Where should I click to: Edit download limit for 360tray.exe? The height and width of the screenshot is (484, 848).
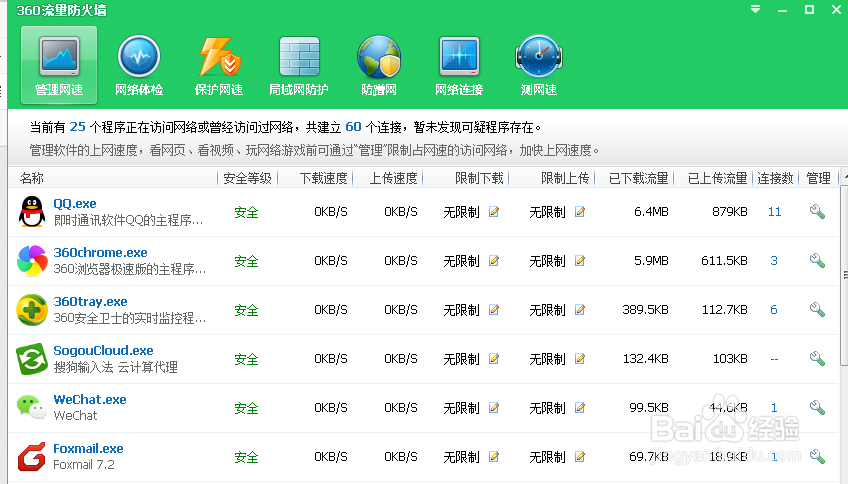[494, 310]
